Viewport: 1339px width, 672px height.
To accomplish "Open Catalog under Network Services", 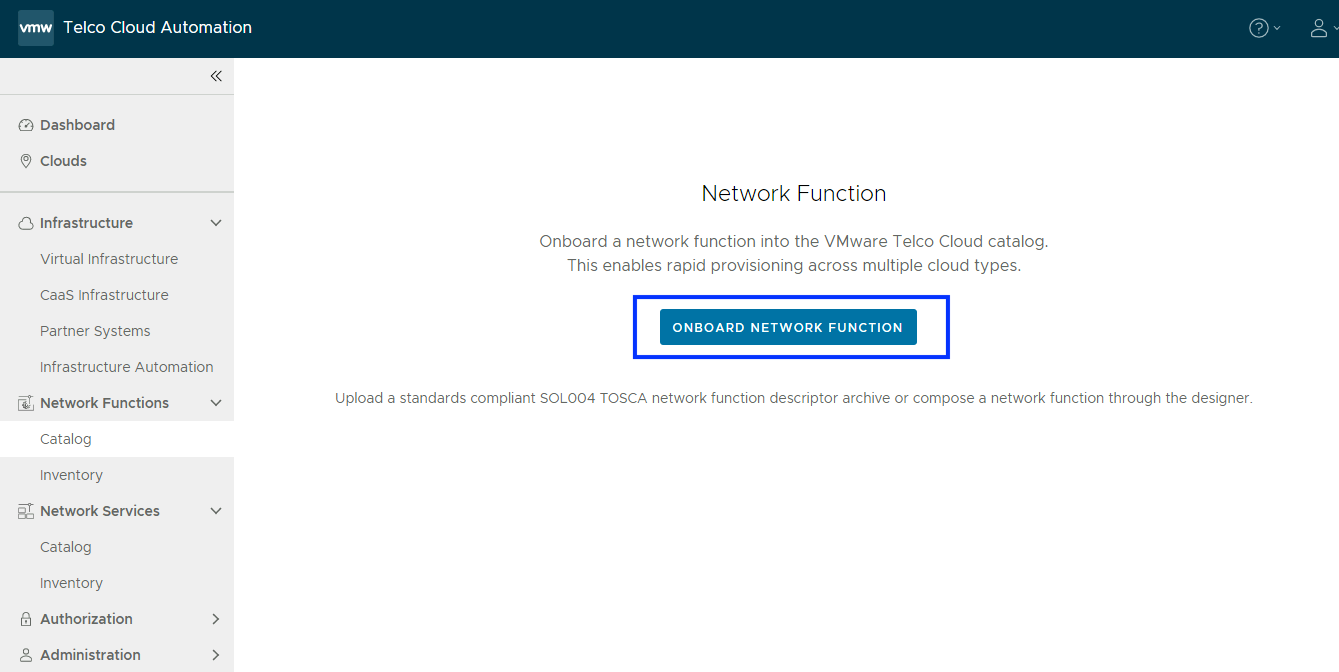I will (x=66, y=547).
